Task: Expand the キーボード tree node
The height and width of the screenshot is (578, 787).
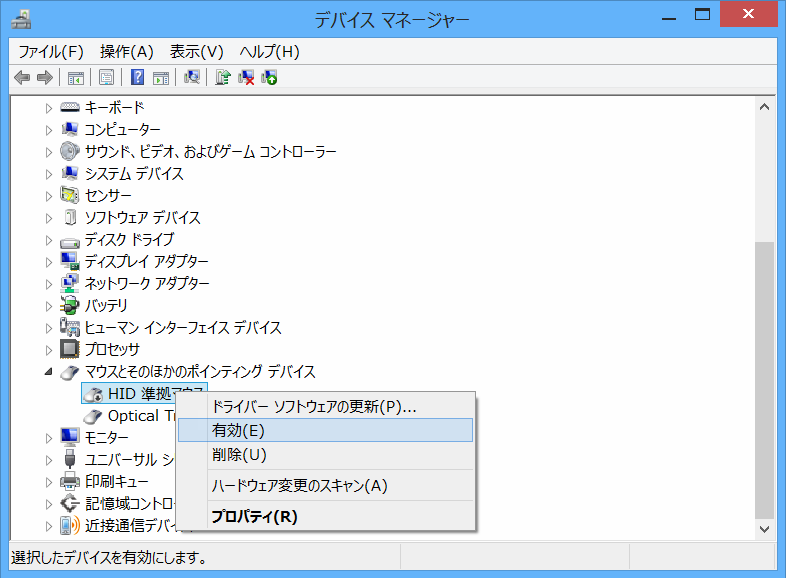Action: [48, 108]
